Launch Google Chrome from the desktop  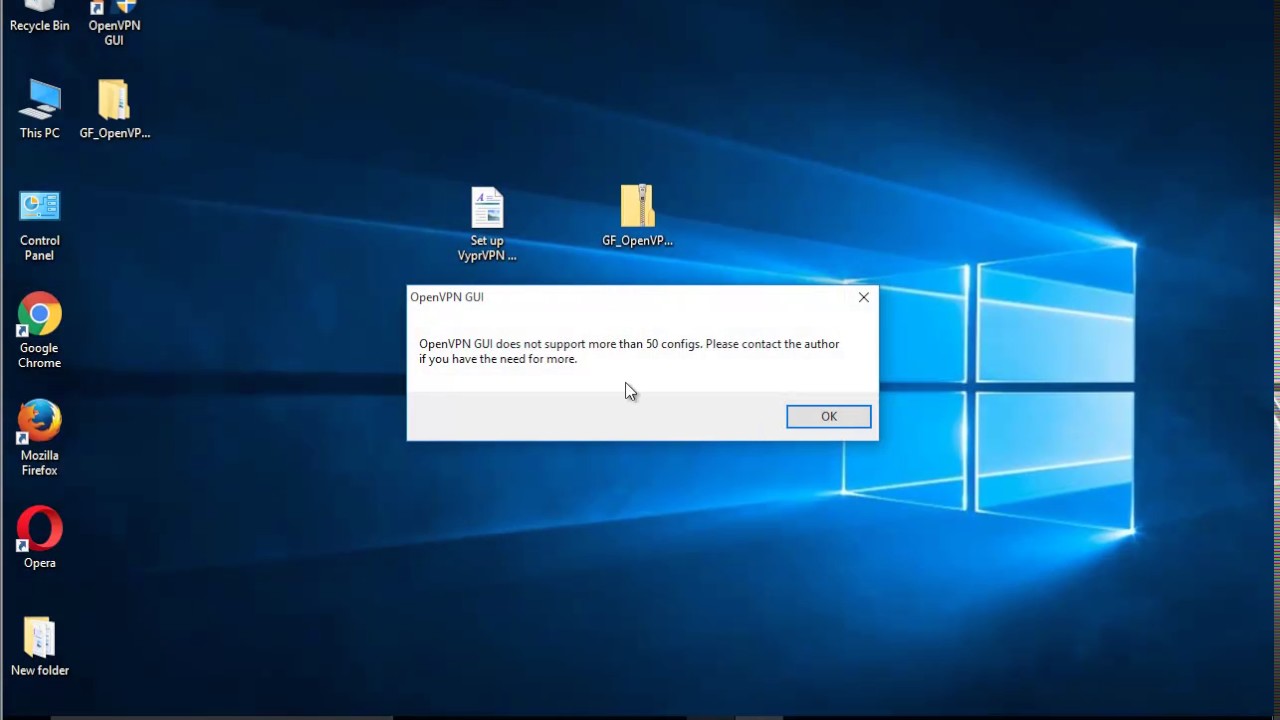pyautogui.click(x=39, y=332)
